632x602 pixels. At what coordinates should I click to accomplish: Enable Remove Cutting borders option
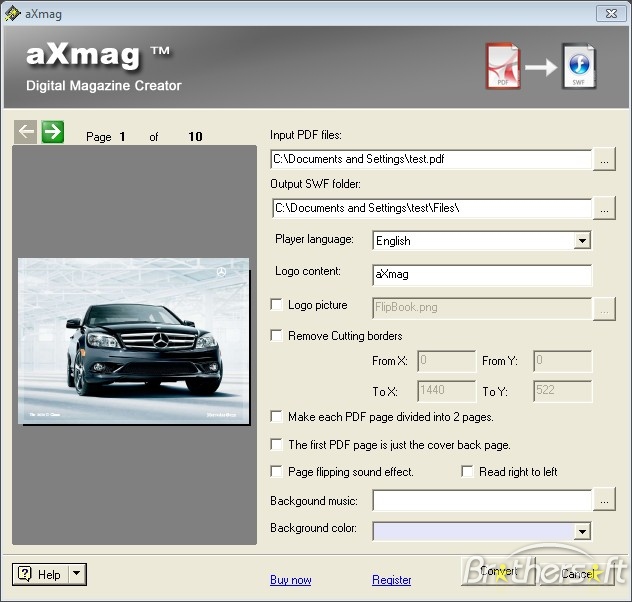(x=276, y=335)
